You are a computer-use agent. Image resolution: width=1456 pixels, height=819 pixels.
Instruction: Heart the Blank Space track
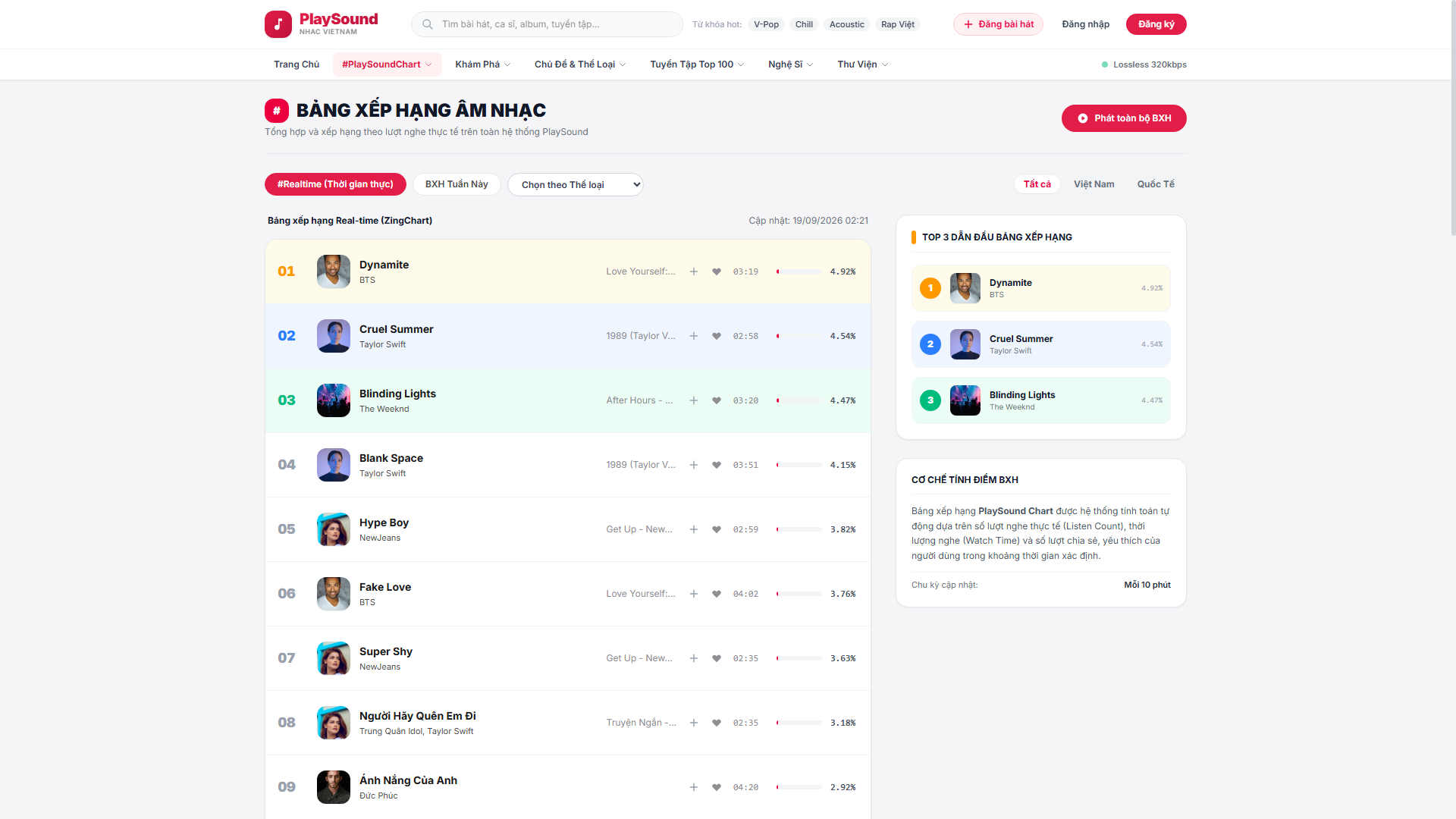tap(717, 465)
